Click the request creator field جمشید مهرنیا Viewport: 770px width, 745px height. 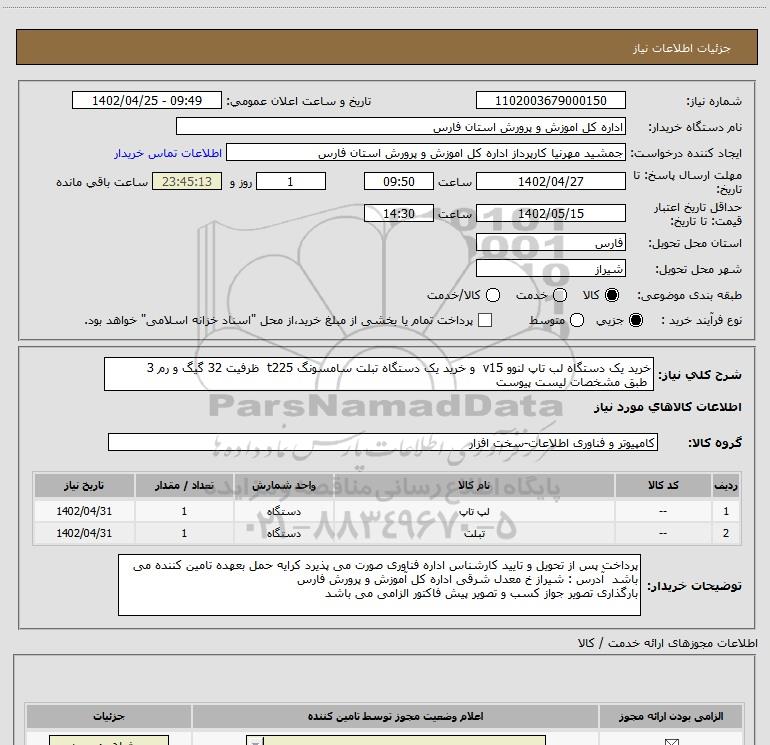(426, 153)
